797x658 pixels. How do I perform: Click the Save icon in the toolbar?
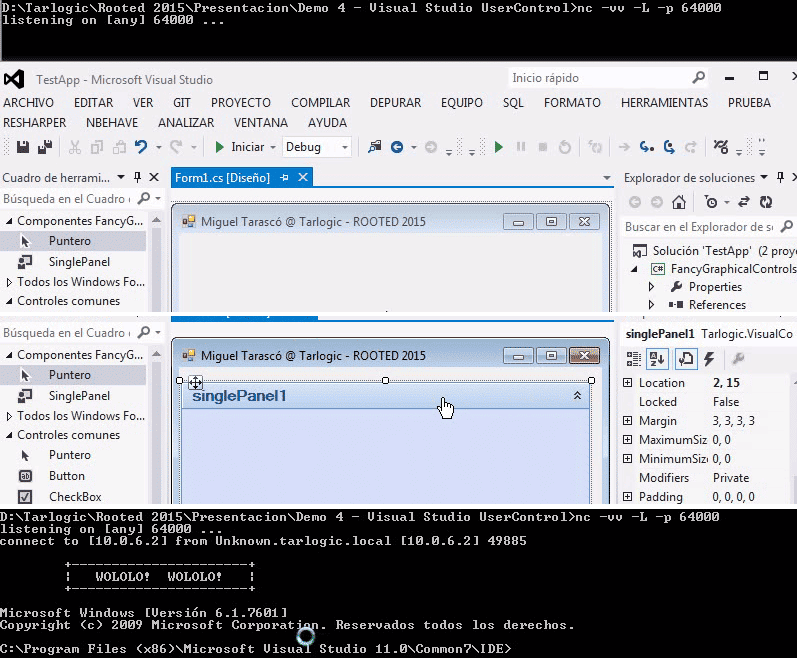tap(22, 147)
